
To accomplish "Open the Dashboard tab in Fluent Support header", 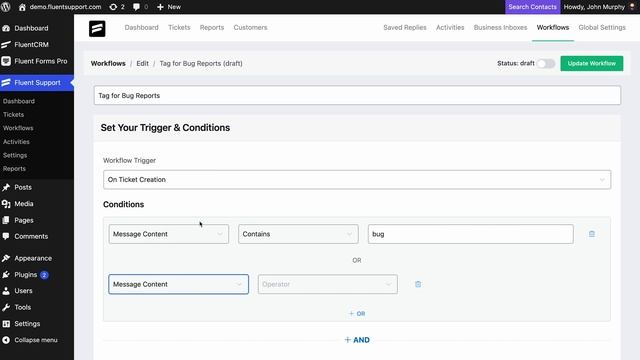I will (142, 27).
